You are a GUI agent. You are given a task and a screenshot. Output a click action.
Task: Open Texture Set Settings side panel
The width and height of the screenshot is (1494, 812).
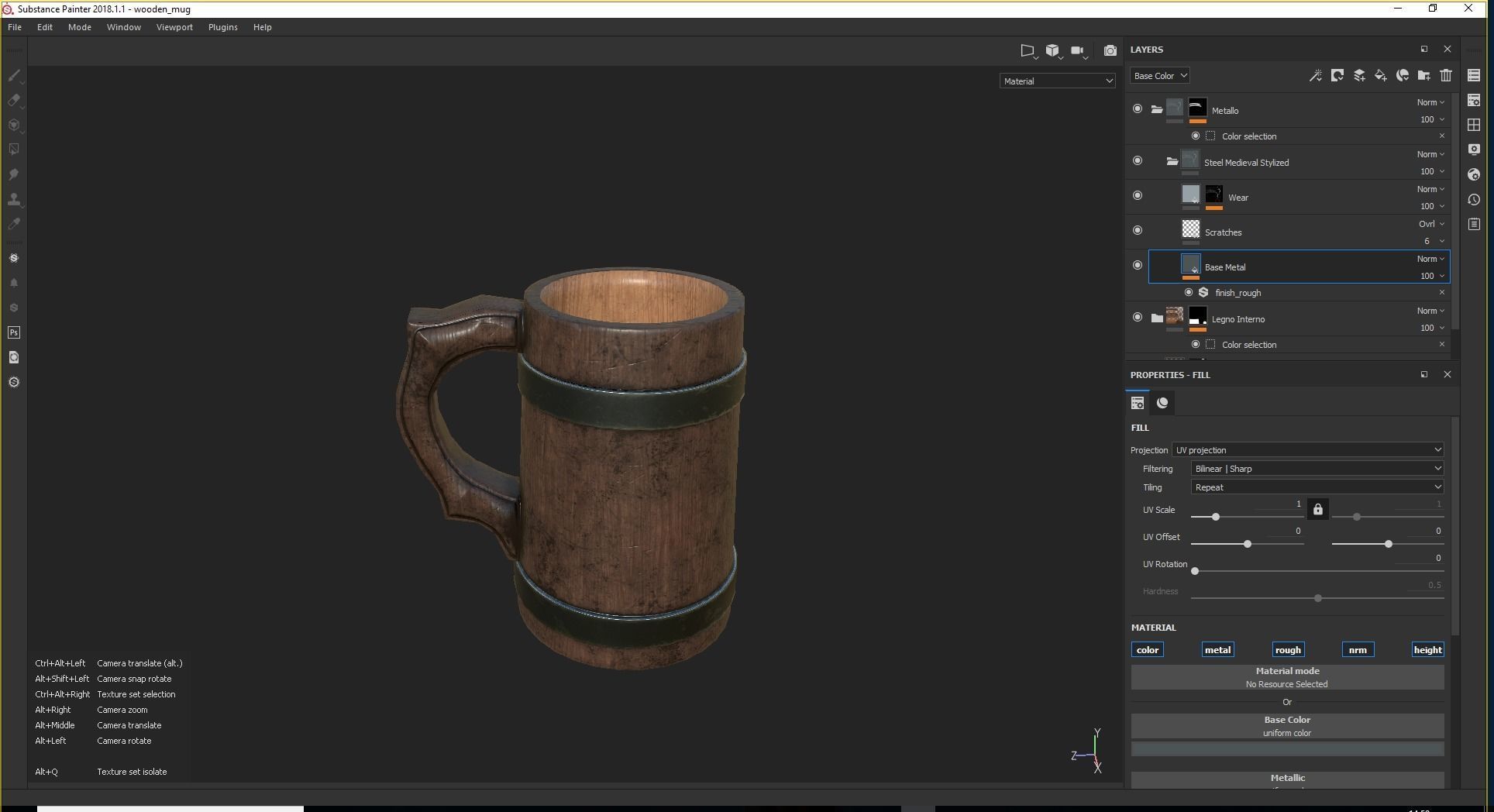(1474, 100)
